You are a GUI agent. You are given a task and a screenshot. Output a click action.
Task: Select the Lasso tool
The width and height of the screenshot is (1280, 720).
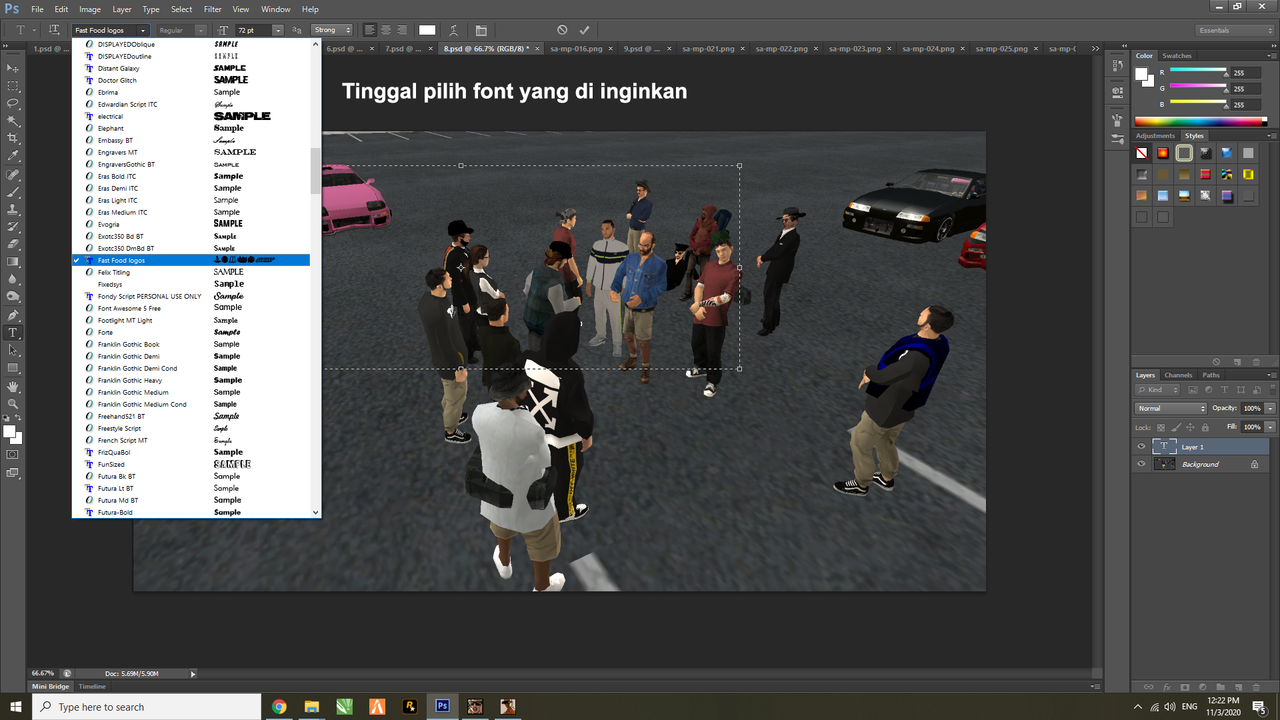13,103
